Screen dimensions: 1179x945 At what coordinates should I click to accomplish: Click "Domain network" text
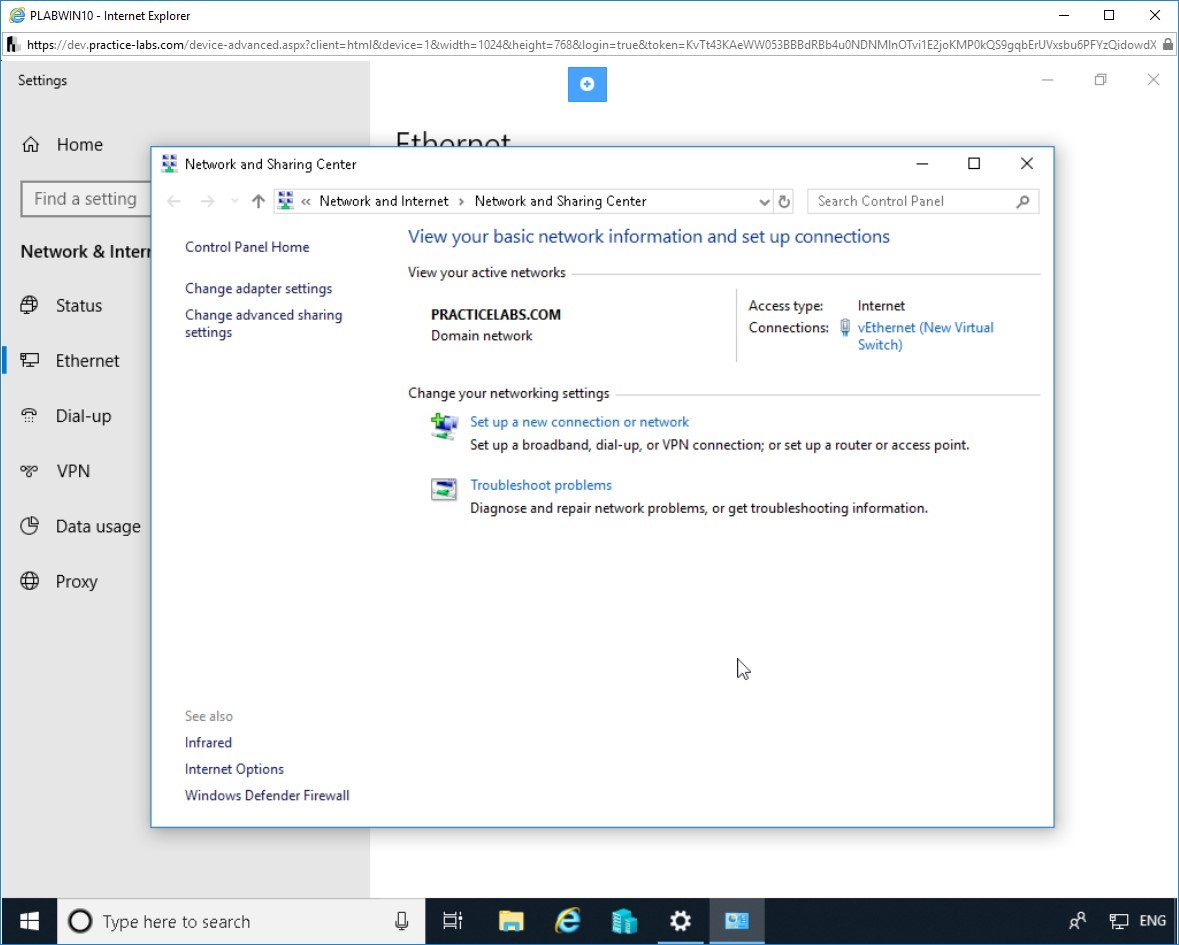[x=481, y=336]
